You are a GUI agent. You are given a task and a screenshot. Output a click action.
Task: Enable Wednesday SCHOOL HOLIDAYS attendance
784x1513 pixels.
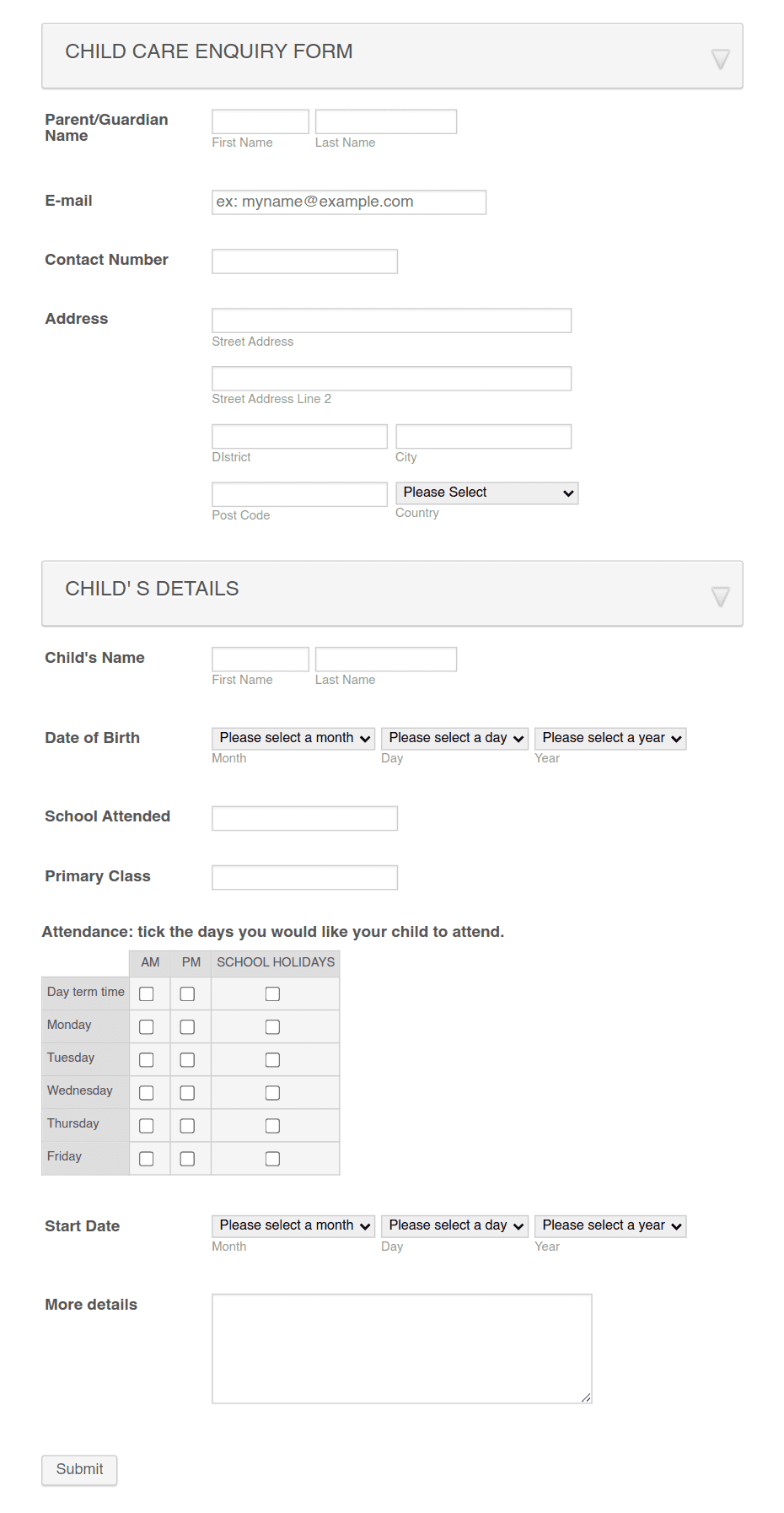click(272, 1092)
